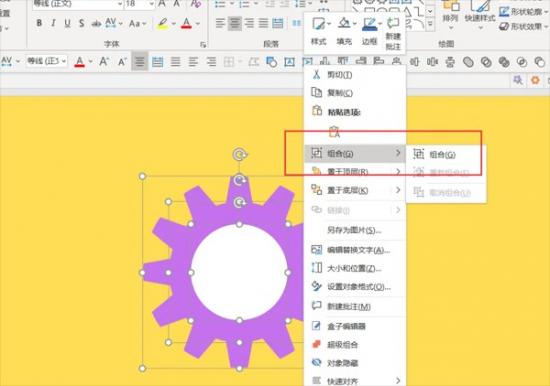Apply lower toolbar red font color
Viewport: 550px width, 386px height.
(80, 62)
